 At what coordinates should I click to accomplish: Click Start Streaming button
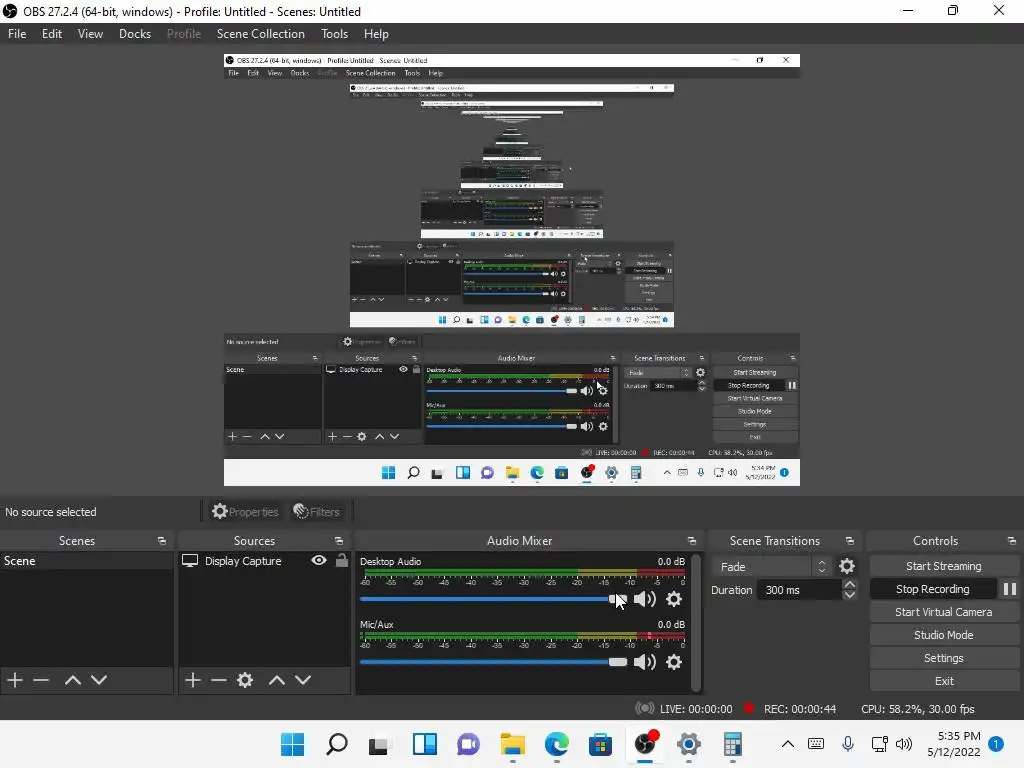[944, 566]
